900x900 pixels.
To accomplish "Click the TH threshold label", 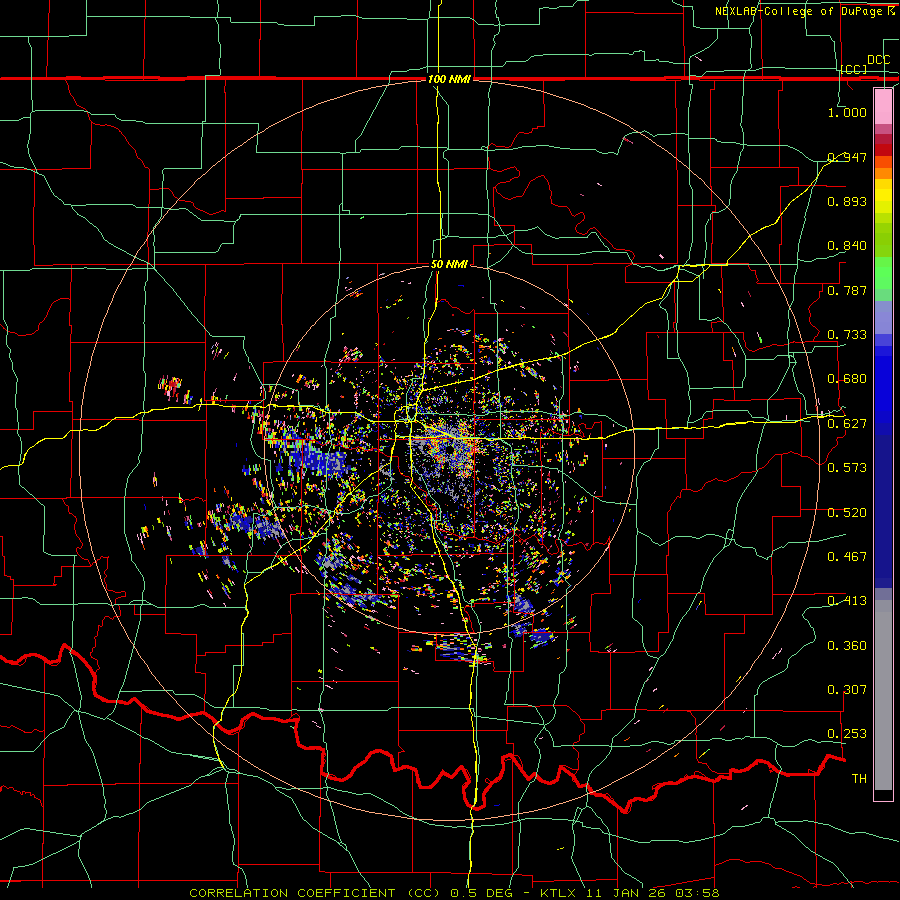I will tap(859, 779).
